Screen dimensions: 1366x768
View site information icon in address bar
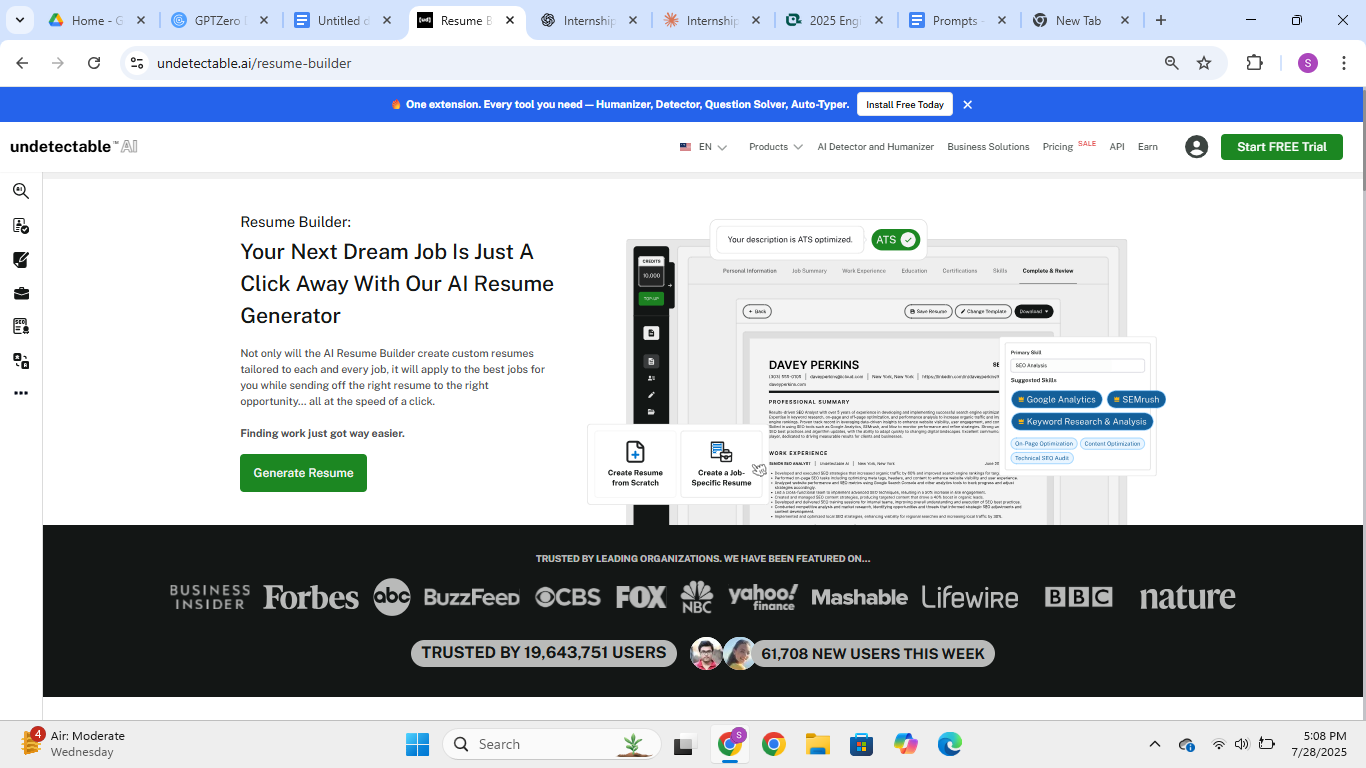click(x=137, y=63)
